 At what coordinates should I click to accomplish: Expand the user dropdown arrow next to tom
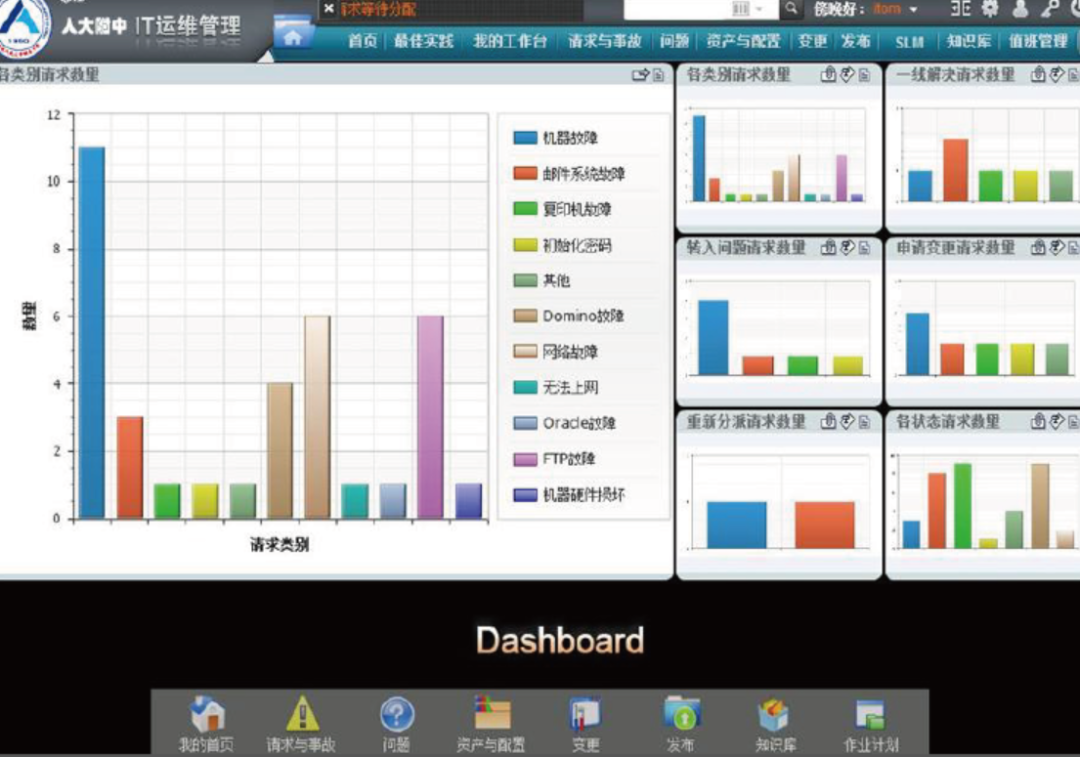point(913,10)
